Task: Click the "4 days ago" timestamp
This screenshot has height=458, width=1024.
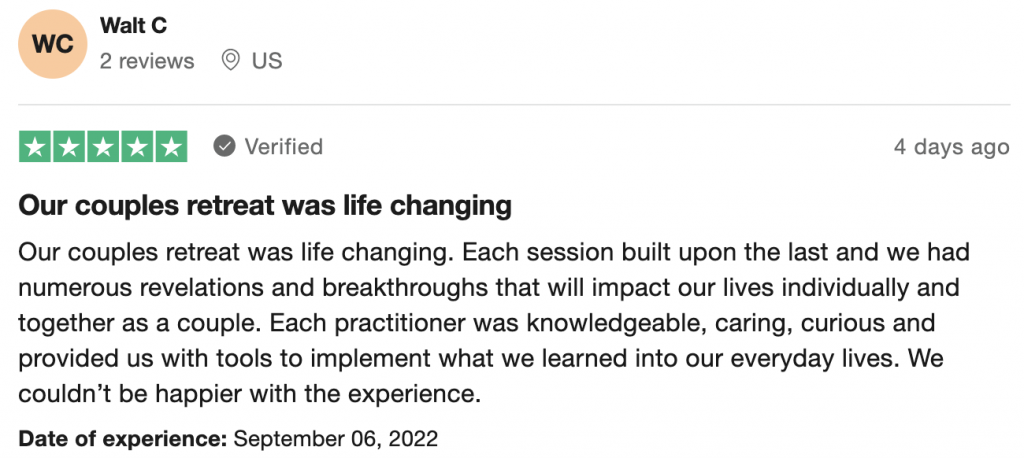Action: 951,147
